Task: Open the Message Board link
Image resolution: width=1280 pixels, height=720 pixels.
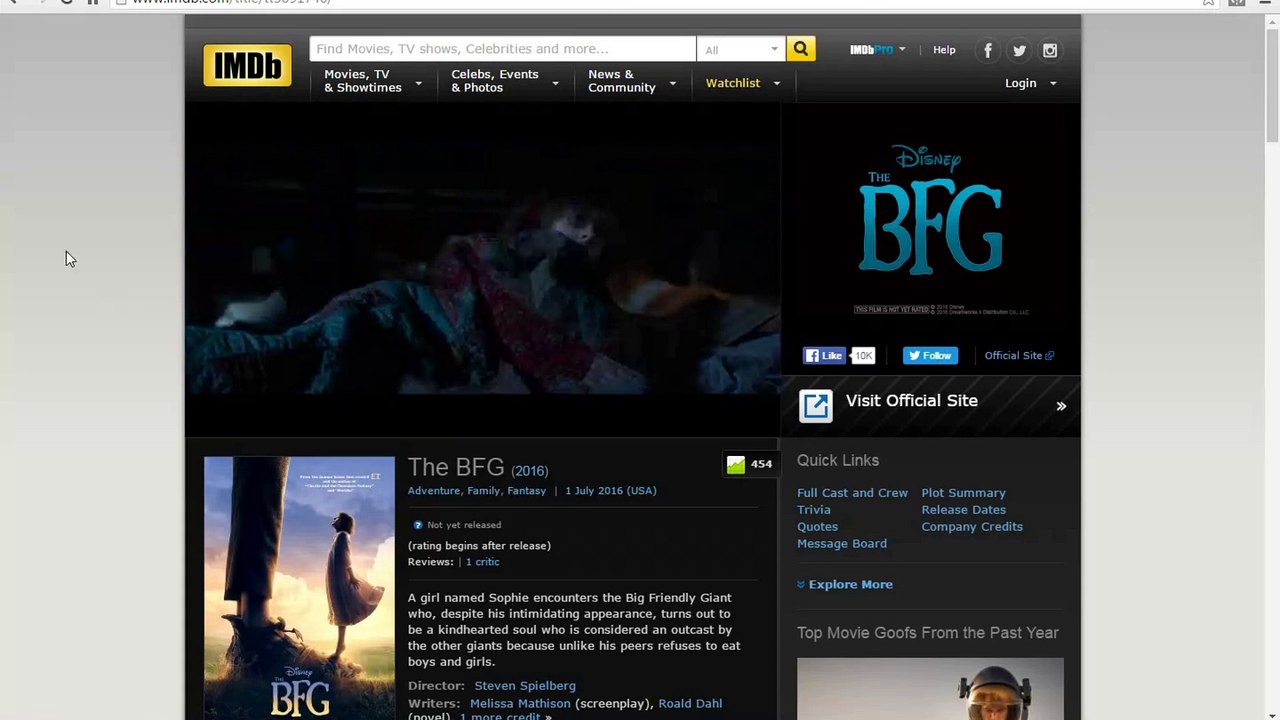Action: pos(842,544)
